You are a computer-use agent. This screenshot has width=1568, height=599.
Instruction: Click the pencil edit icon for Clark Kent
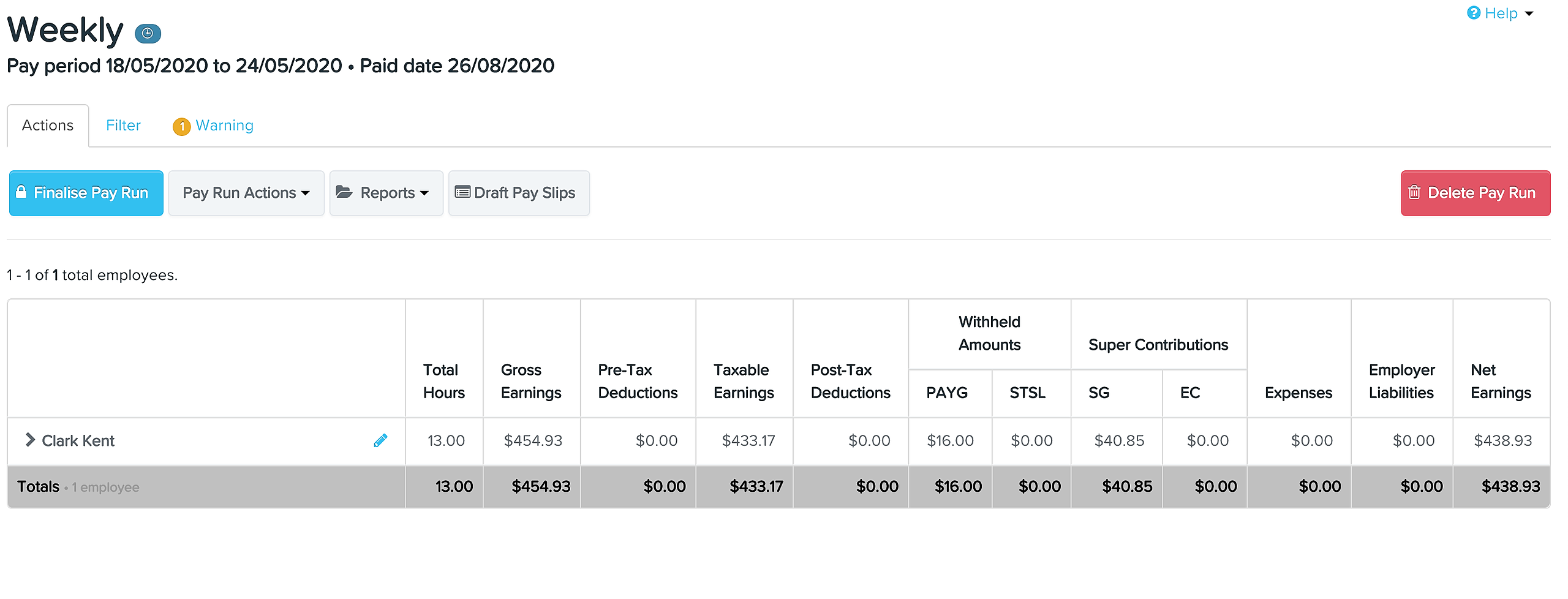380,440
